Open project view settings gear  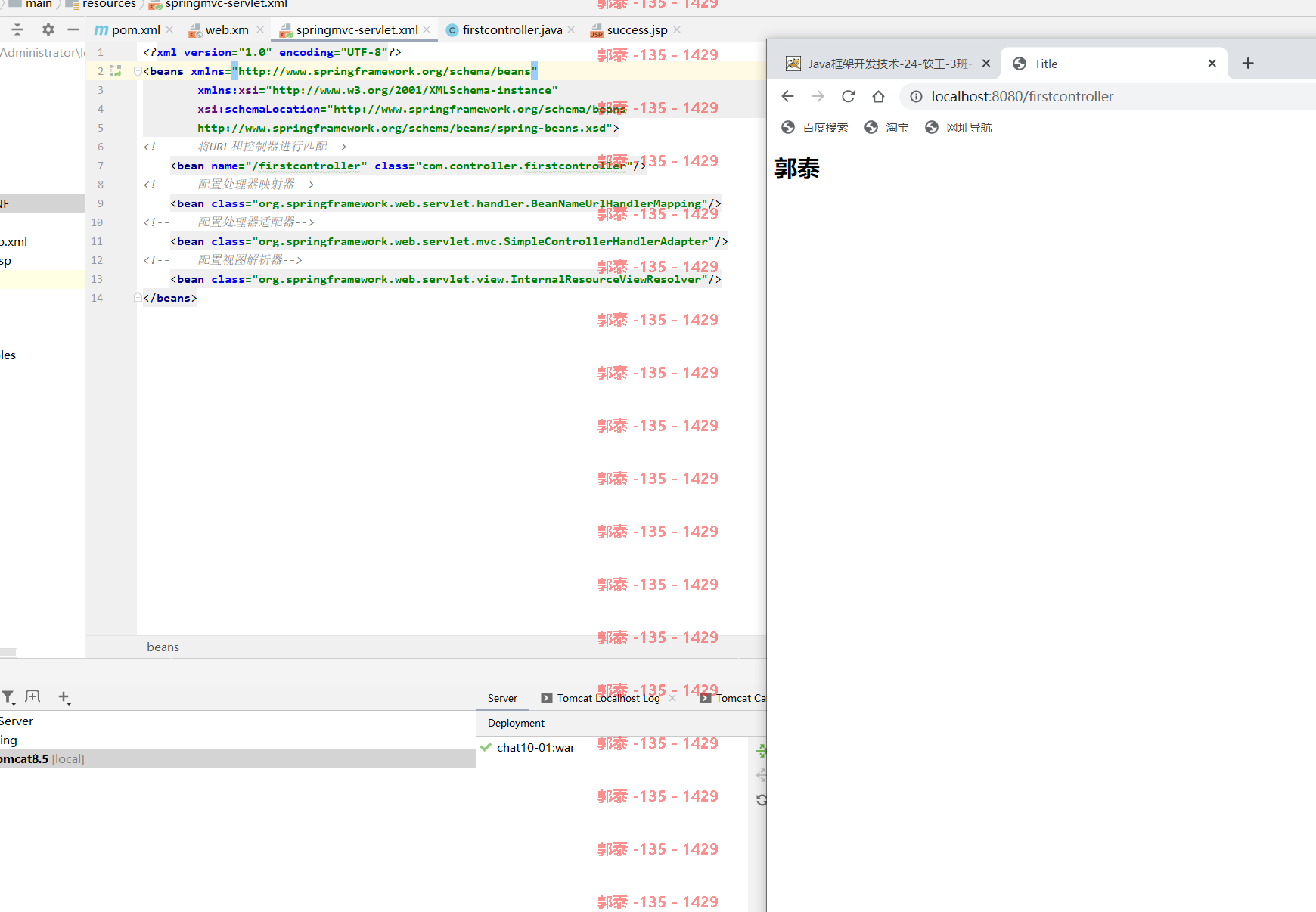coord(48,29)
